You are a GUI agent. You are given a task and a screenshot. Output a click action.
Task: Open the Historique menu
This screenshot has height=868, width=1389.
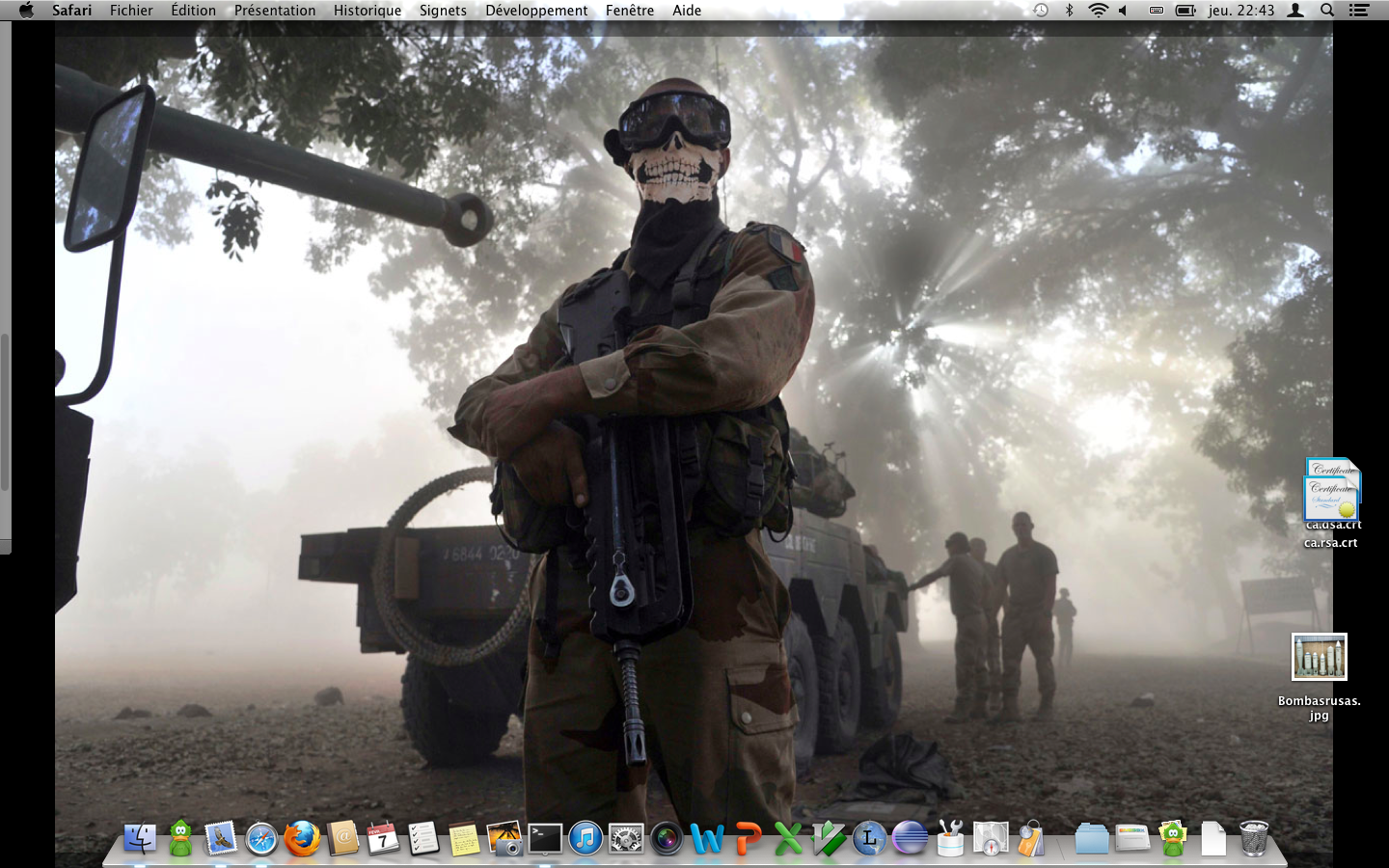click(x=368, y=11)
